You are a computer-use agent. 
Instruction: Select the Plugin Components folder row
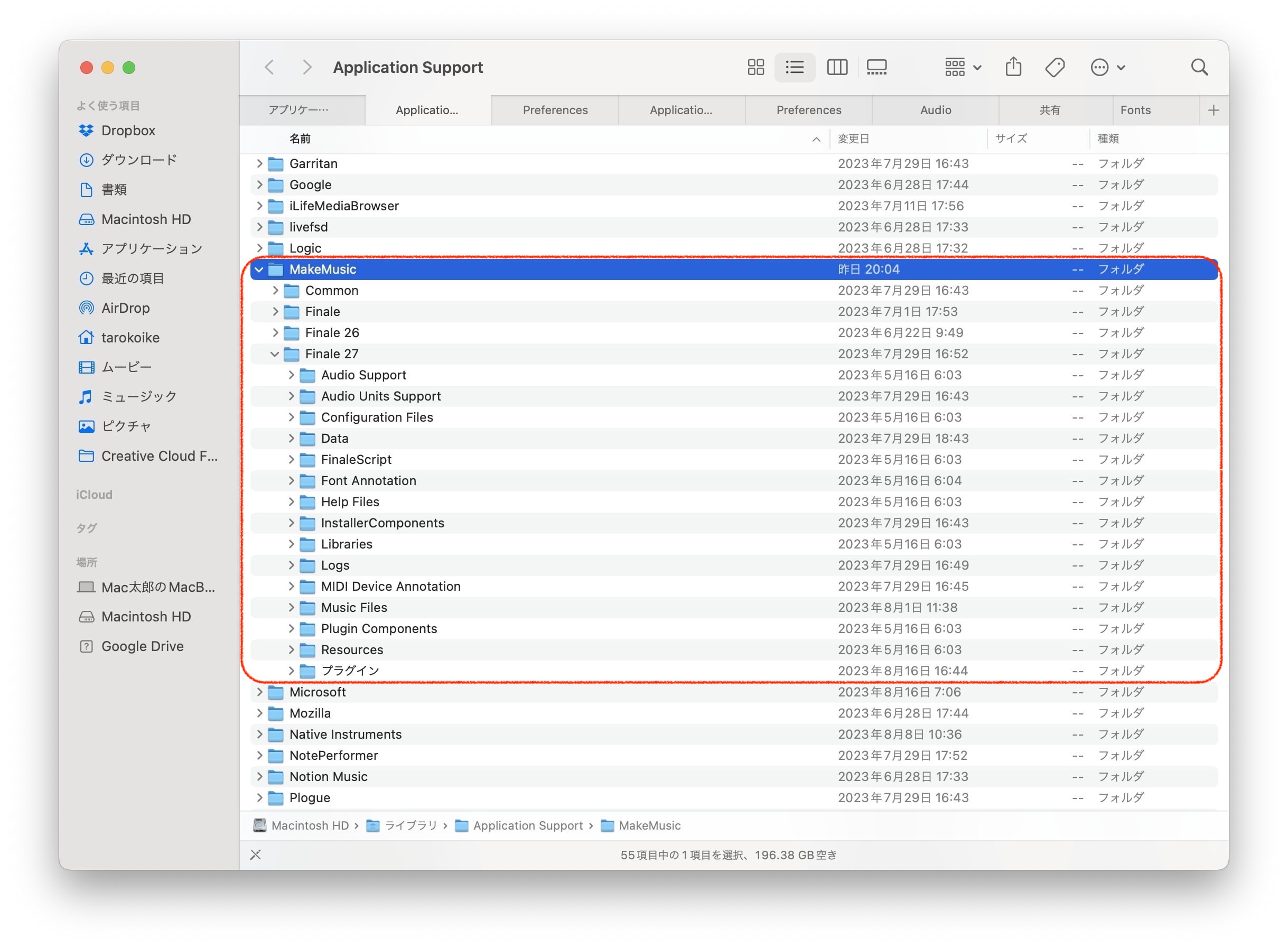734,629
